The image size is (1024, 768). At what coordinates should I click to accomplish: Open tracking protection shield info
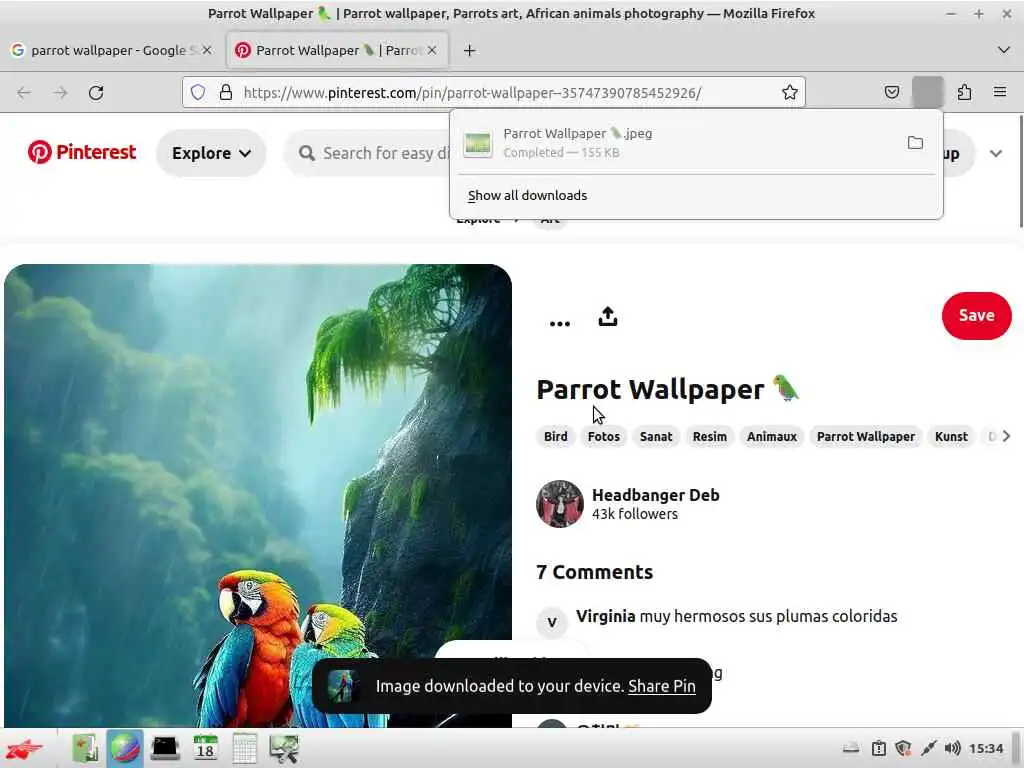[198, 93]
